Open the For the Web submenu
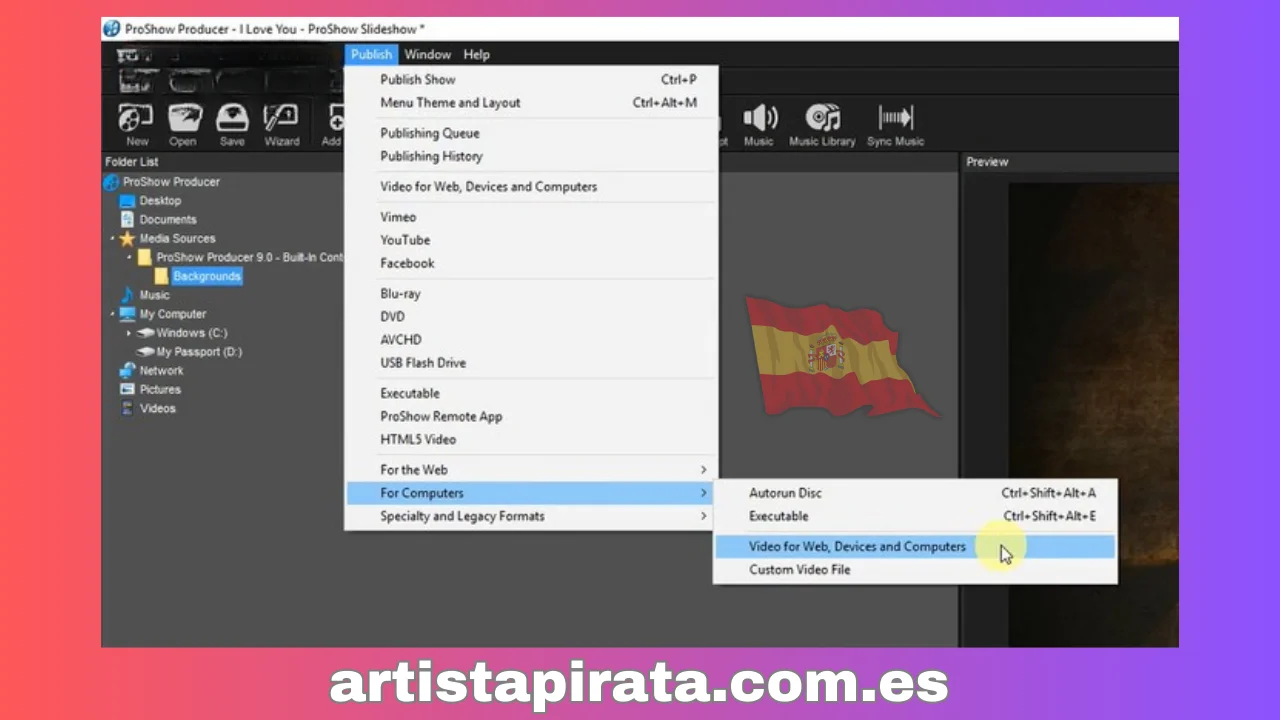This screenshot has width=1280, height=720. click(x=531, y=470)
